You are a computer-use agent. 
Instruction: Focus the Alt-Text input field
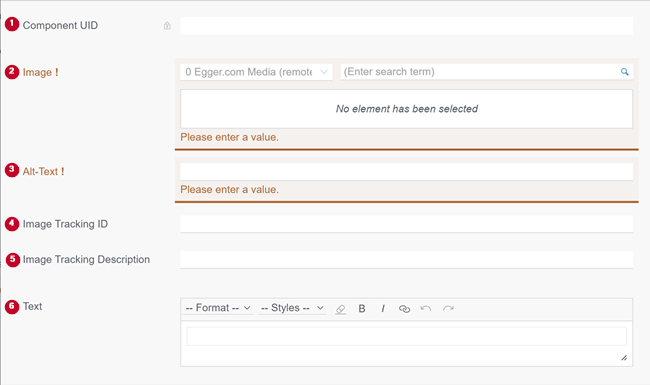coord(406,172)
